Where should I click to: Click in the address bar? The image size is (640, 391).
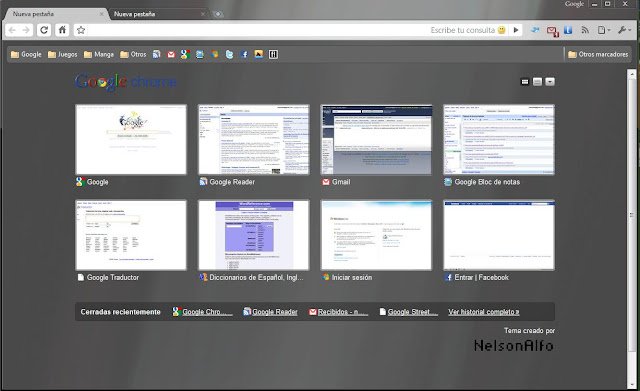[x=257, y=30]
